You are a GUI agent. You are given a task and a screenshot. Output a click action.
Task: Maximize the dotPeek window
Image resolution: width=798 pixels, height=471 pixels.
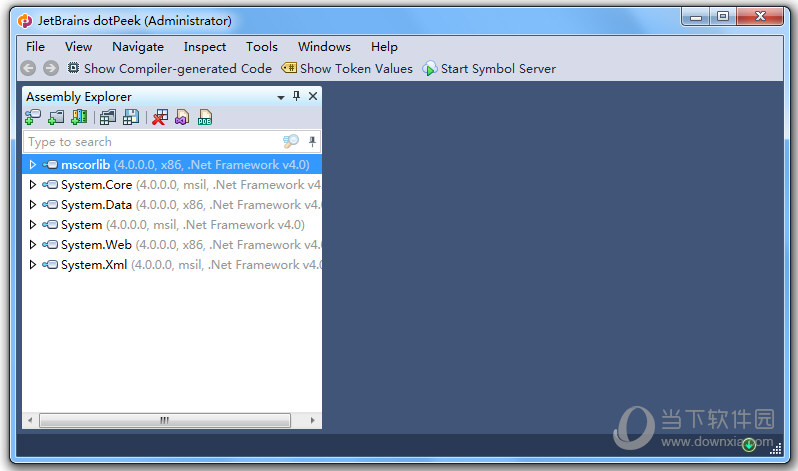pyautogui.click(x=723, y=17)
